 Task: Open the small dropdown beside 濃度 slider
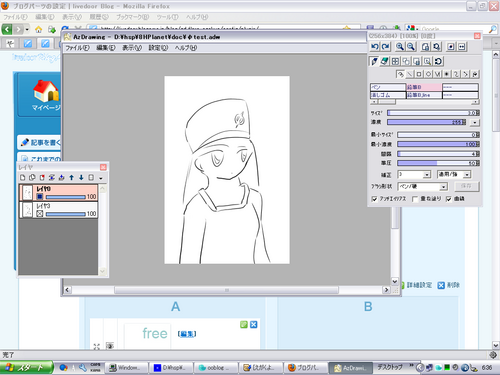click(x=475, y=123)
